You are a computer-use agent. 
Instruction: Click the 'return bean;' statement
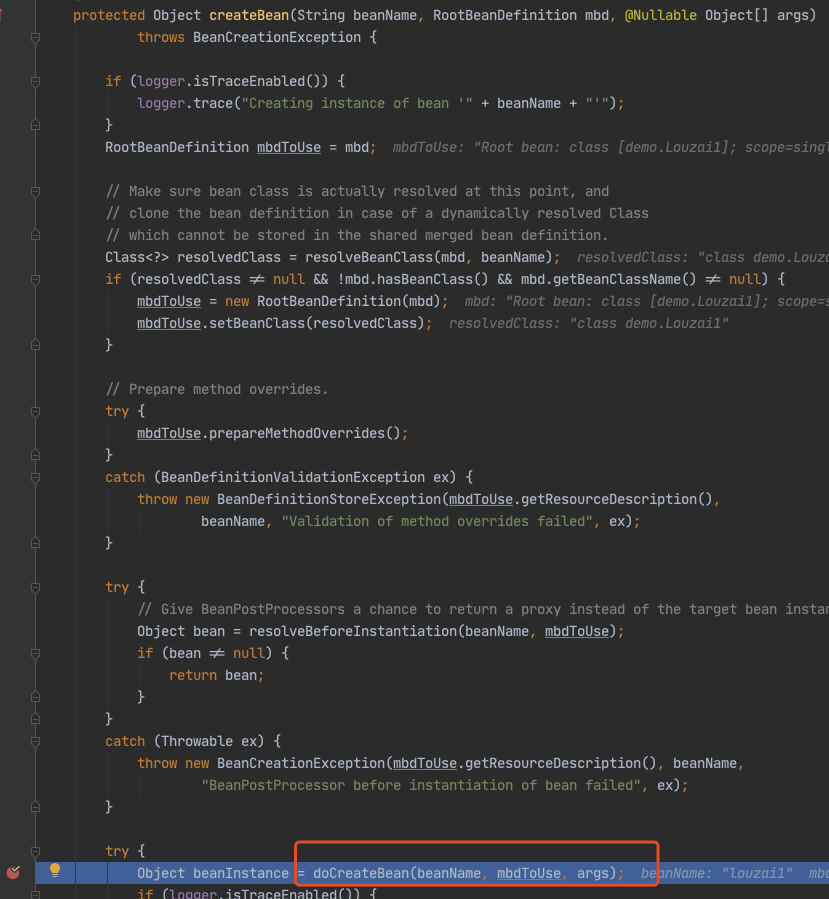[216, 675]
